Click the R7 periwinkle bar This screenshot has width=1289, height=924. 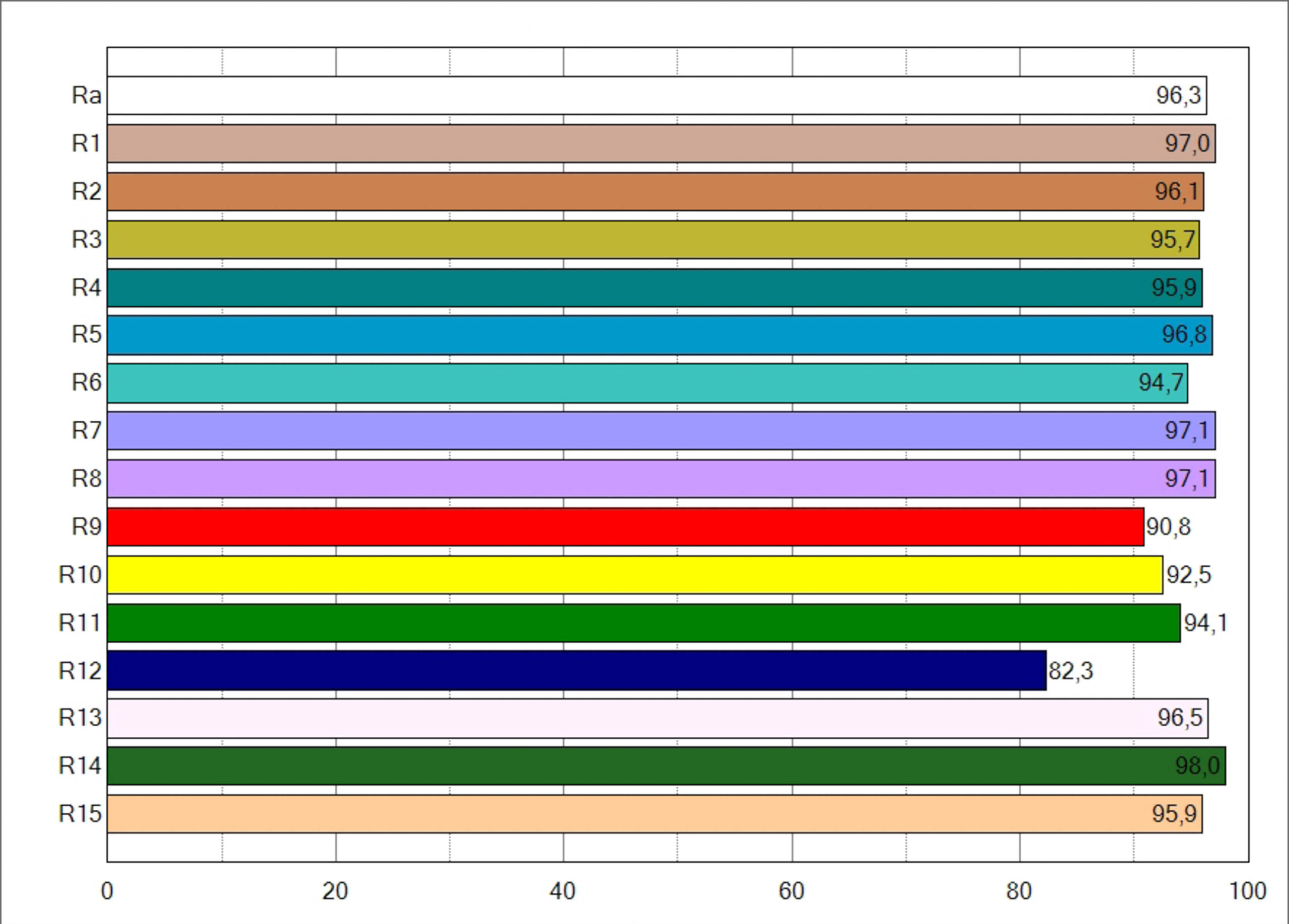point(662,431)
